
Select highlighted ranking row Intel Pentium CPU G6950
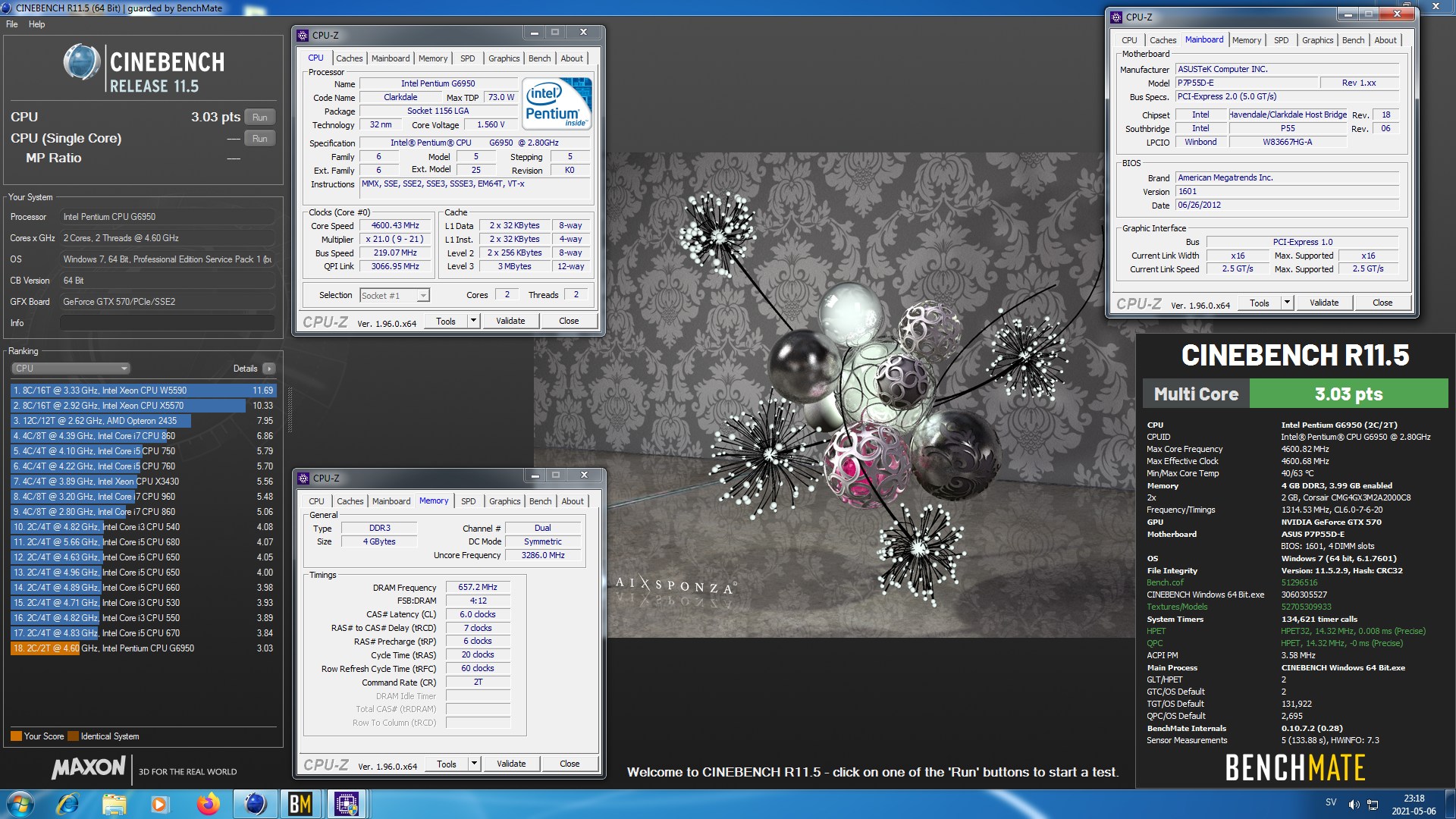[143, 648]
